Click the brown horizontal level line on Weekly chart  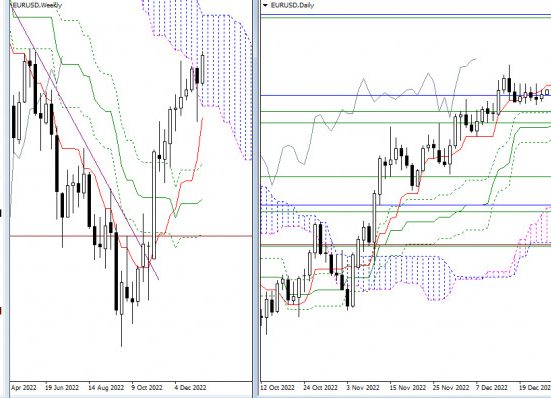131,236
